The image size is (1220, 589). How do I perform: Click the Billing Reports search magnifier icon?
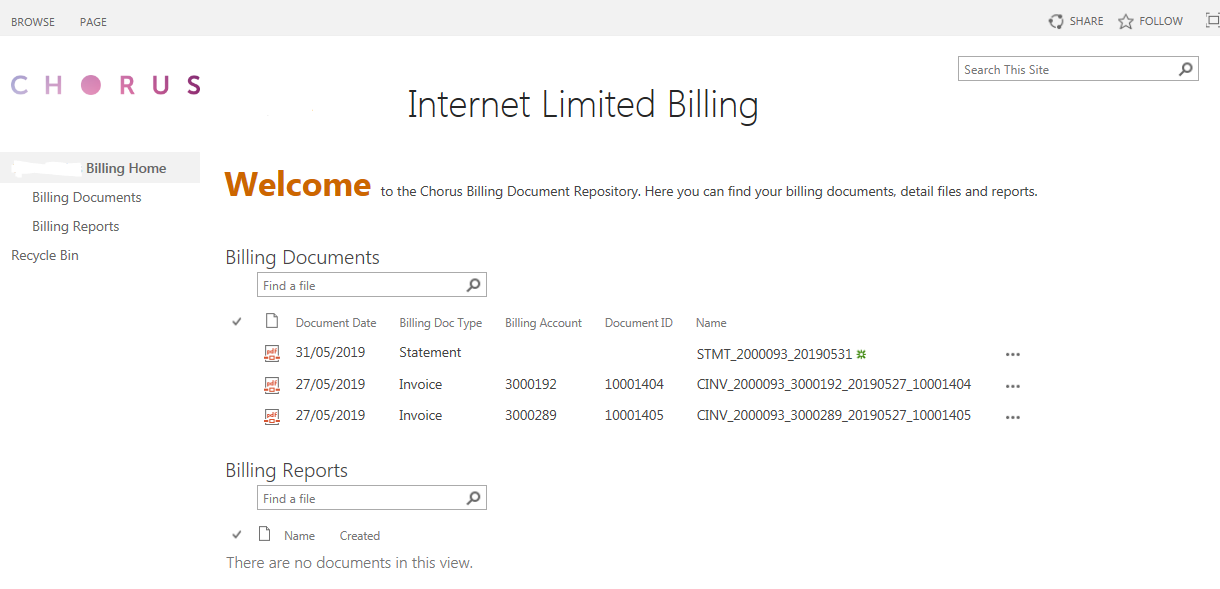tap(474, 498)
